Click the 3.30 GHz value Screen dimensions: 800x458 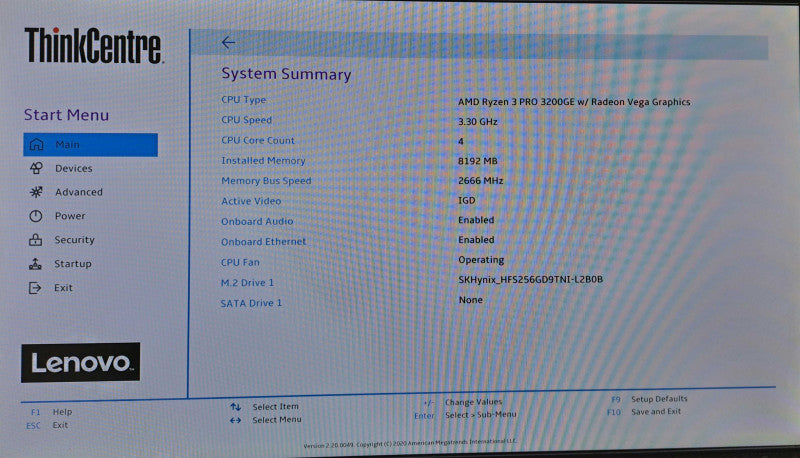tap(478, 122)
